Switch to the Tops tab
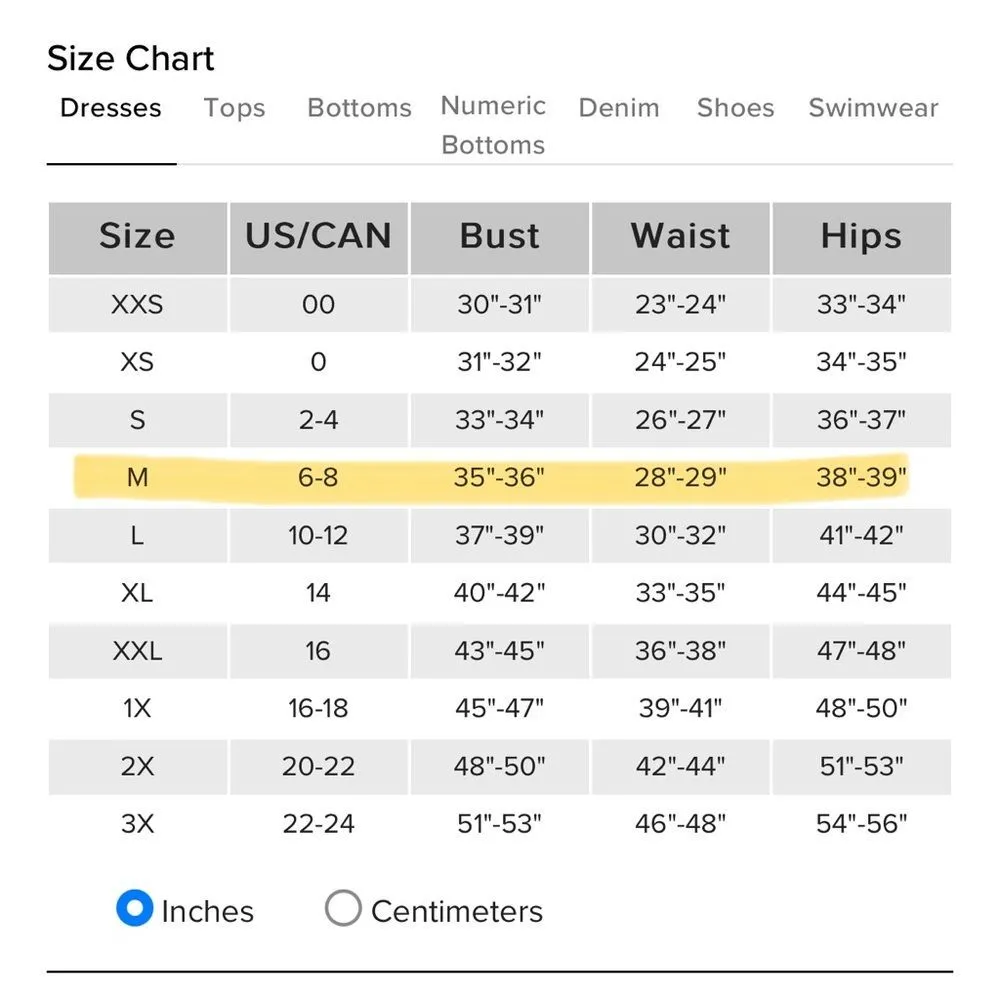This screenshot has height=1000, width=1000. point(234,108)
